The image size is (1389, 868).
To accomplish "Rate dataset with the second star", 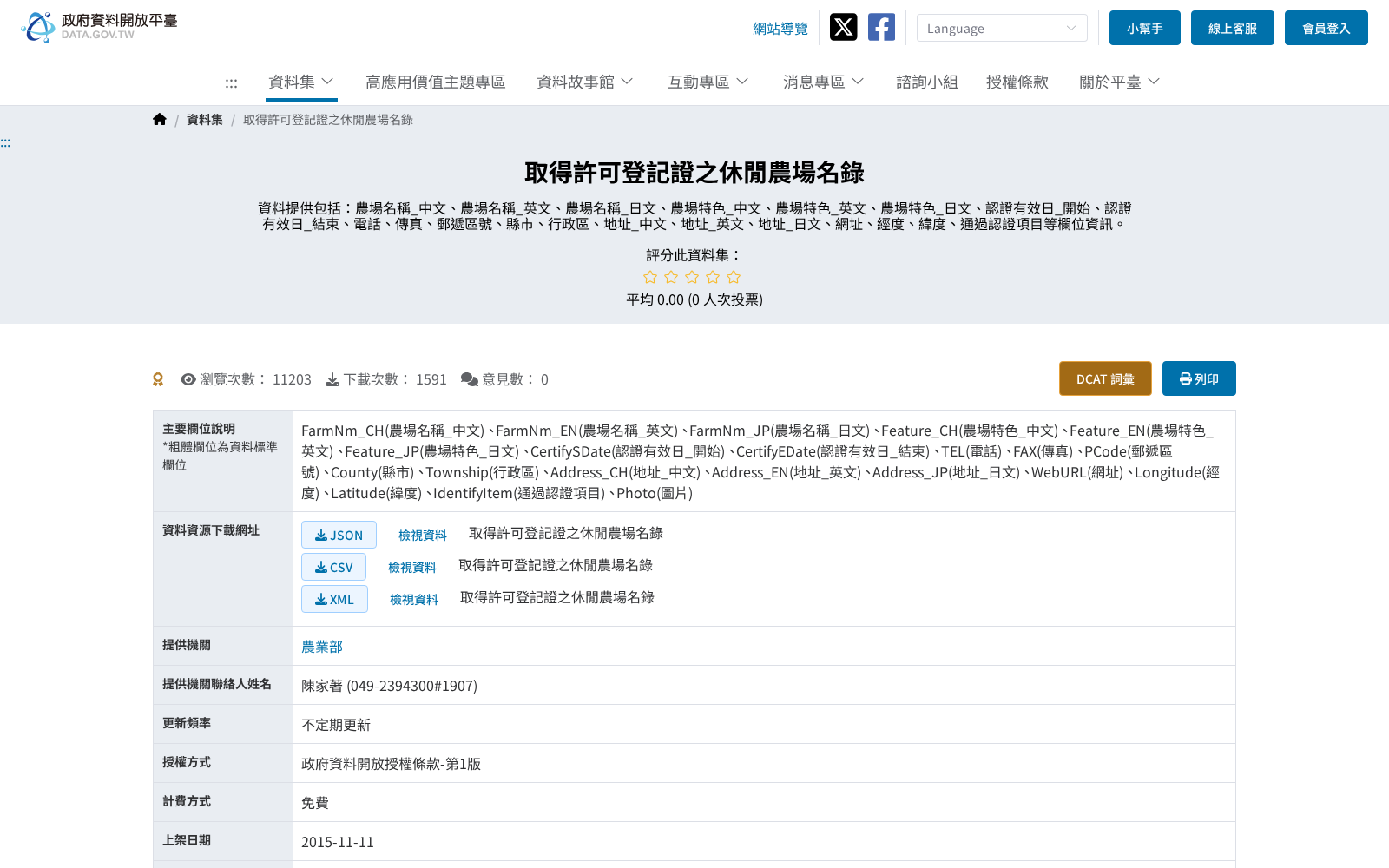I will click(x=671, y=277).
